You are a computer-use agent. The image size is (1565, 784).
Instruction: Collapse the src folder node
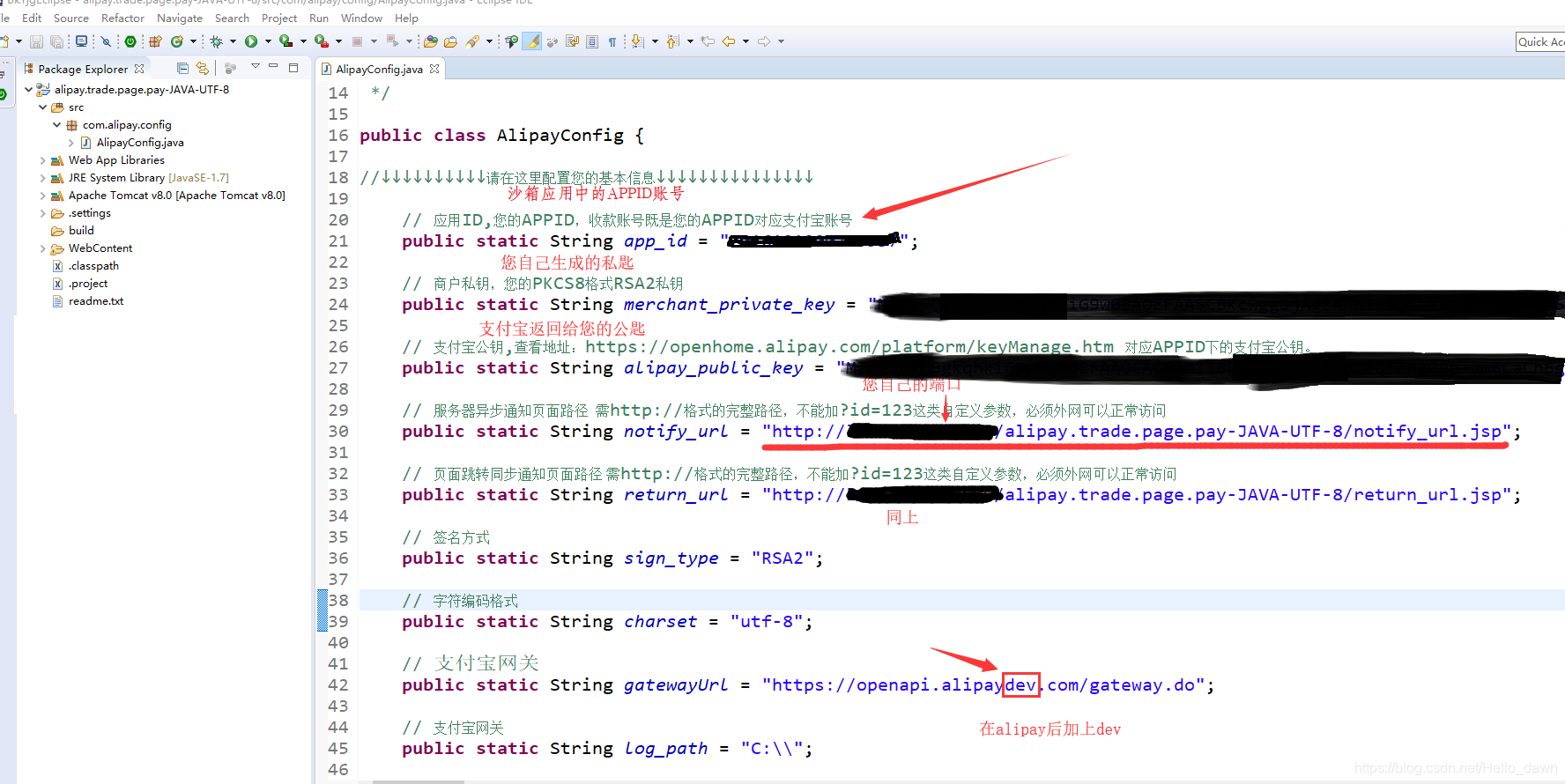(42, 107)
